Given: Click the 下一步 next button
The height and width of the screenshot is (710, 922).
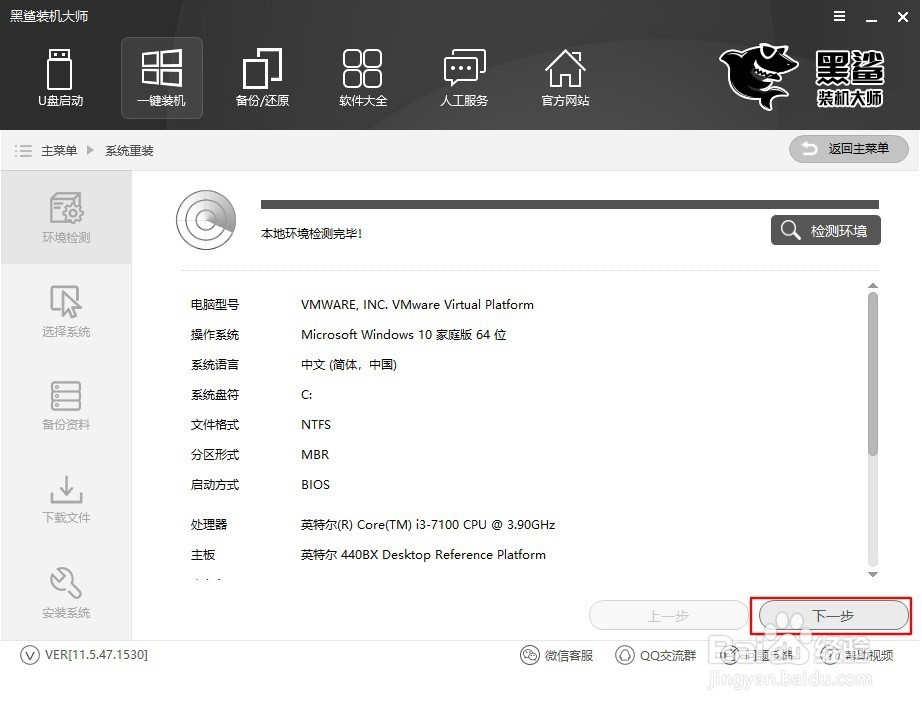Looking at the screenshot, I should (x=831, y=615).
